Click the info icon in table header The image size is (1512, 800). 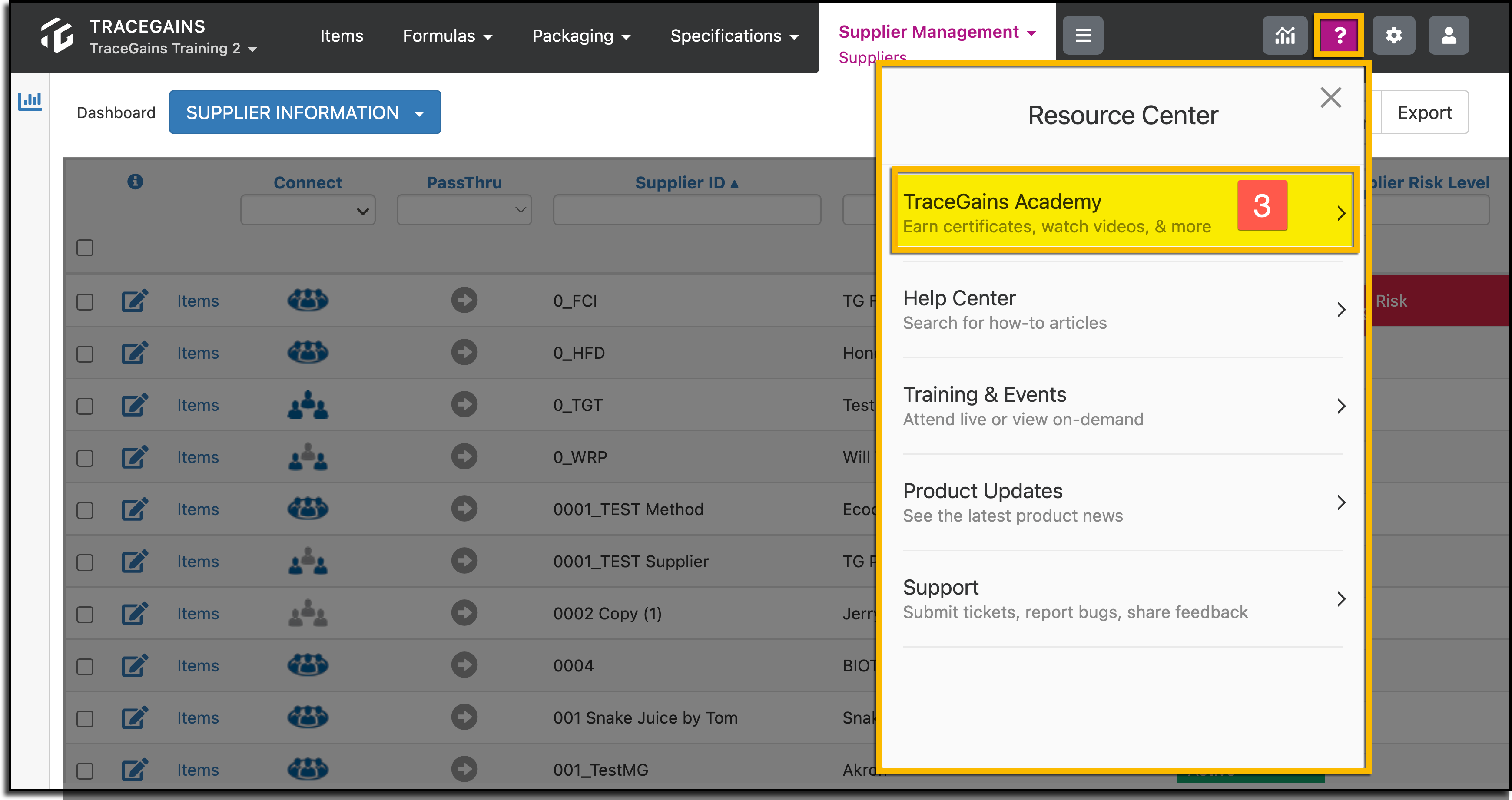(135, 182)
